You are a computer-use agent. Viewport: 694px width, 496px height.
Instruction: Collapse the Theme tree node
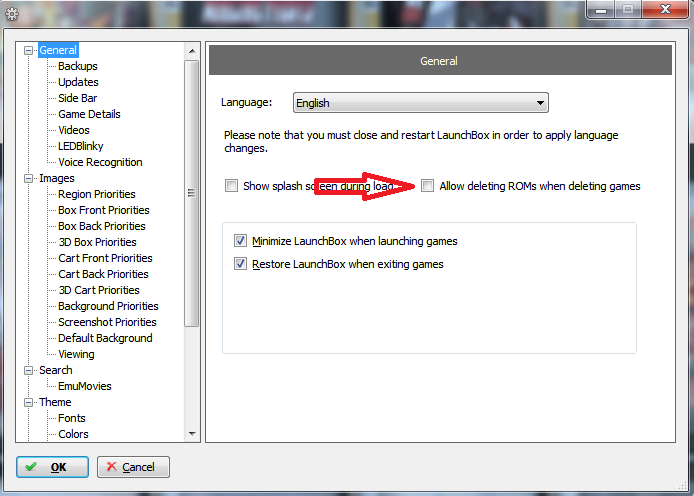coord(29,403)
